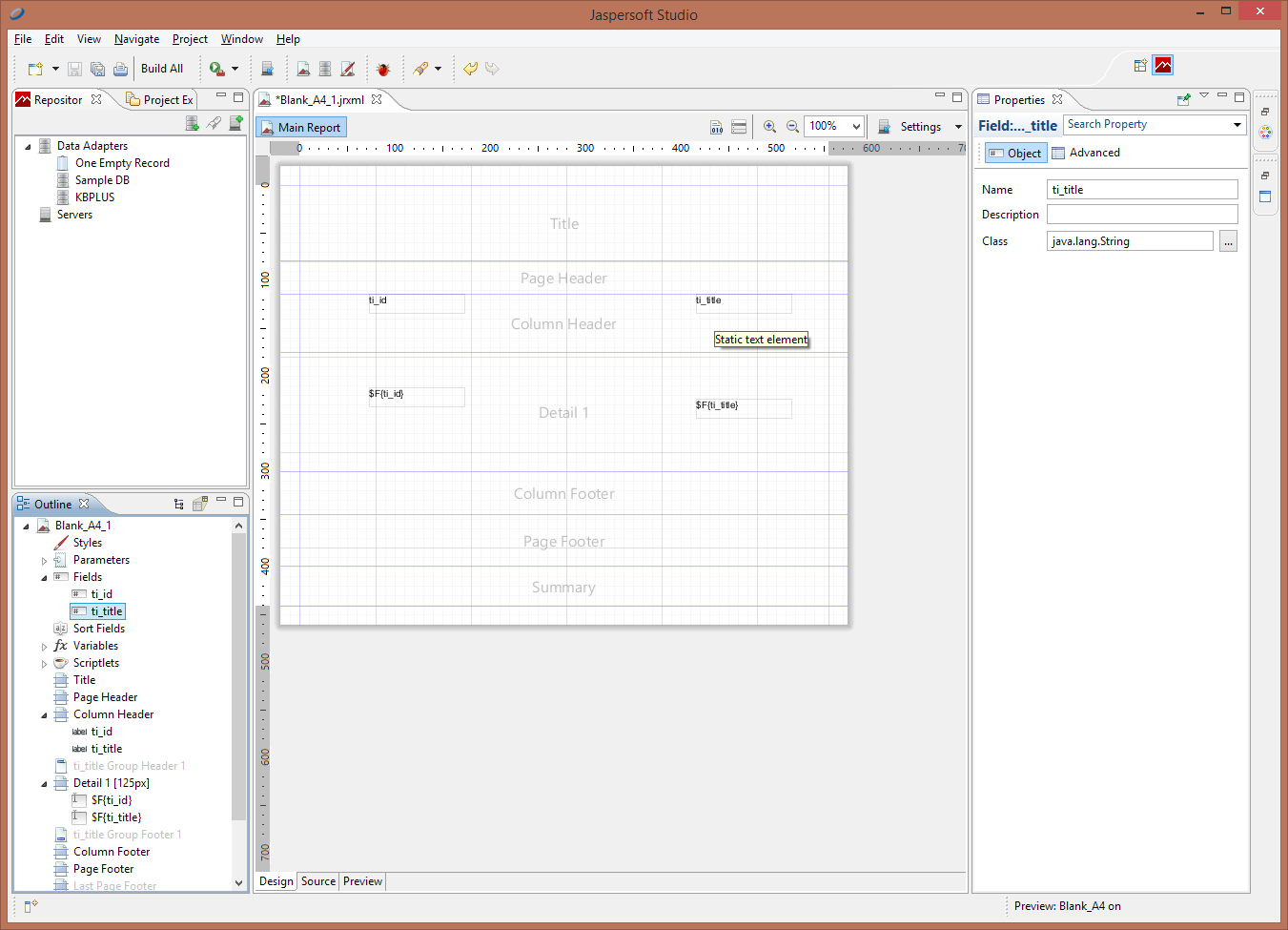
Task: Click the add server icon in Repository
Action: pos(235,123)
